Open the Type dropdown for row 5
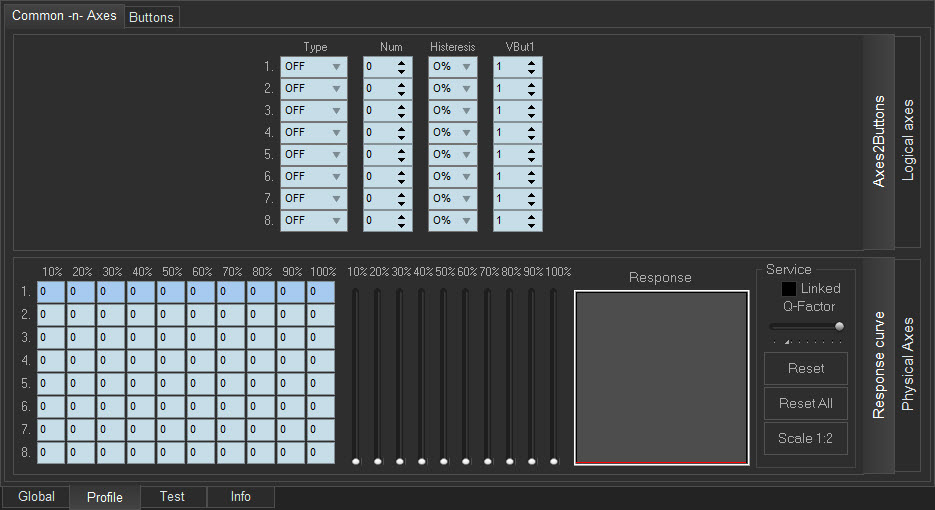 pos(314,154)
